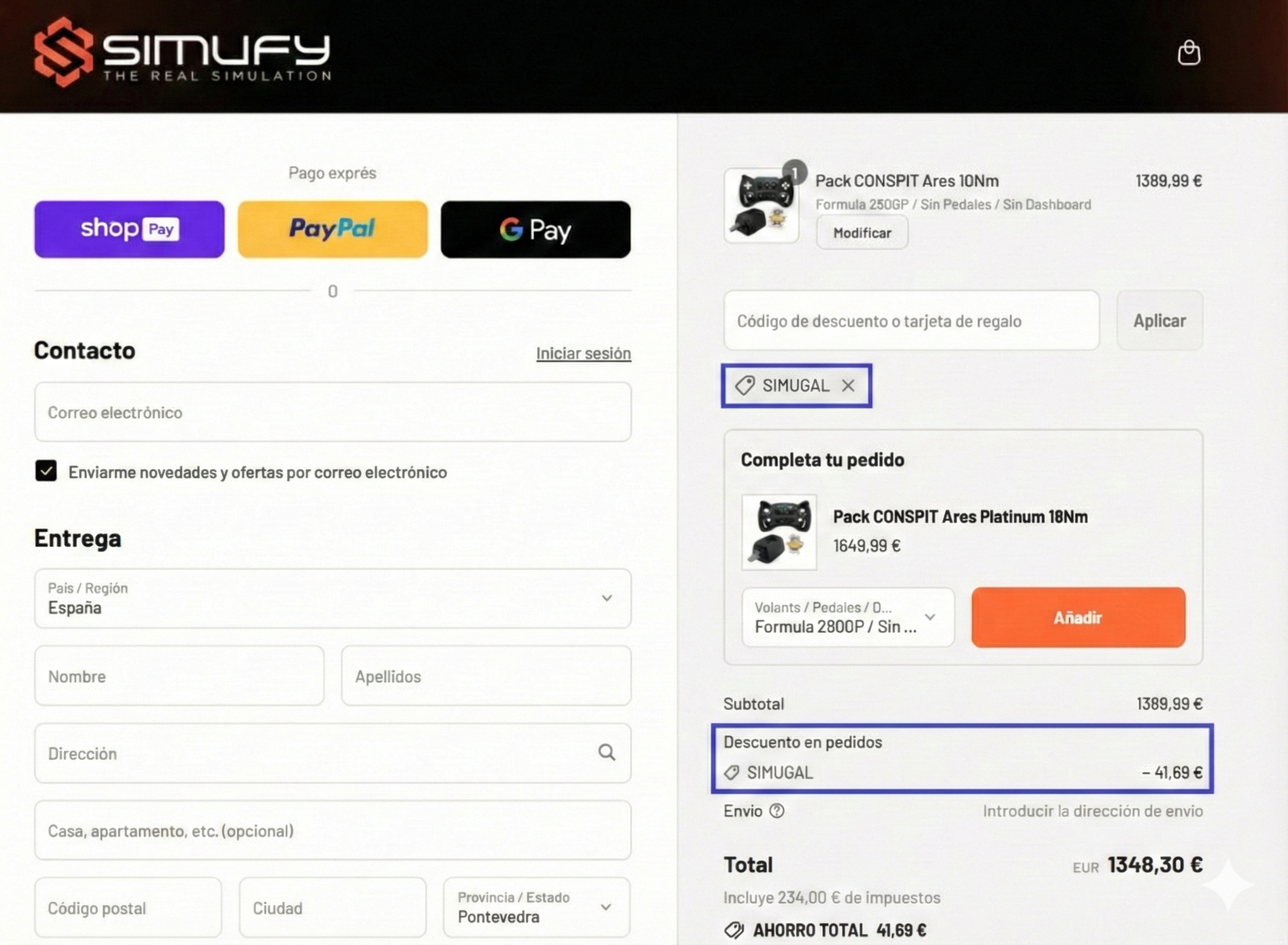Click the tag icon on SIMUGAL chip
The image size is (1288, 945).
pyautogui.click(x=745, y=386)
